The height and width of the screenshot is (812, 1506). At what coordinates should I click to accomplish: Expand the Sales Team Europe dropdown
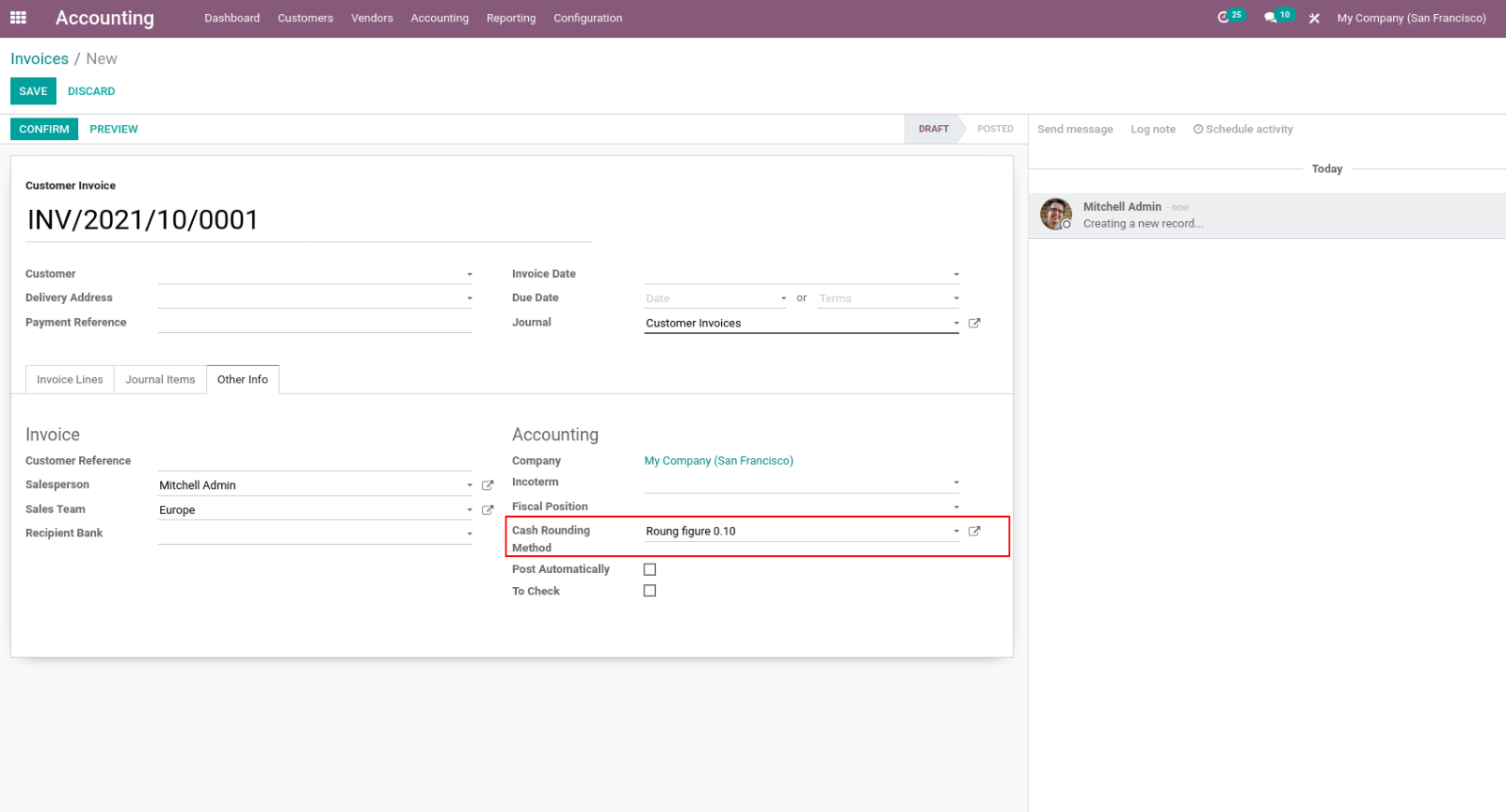pyautogui.click(x=470, y=510)
